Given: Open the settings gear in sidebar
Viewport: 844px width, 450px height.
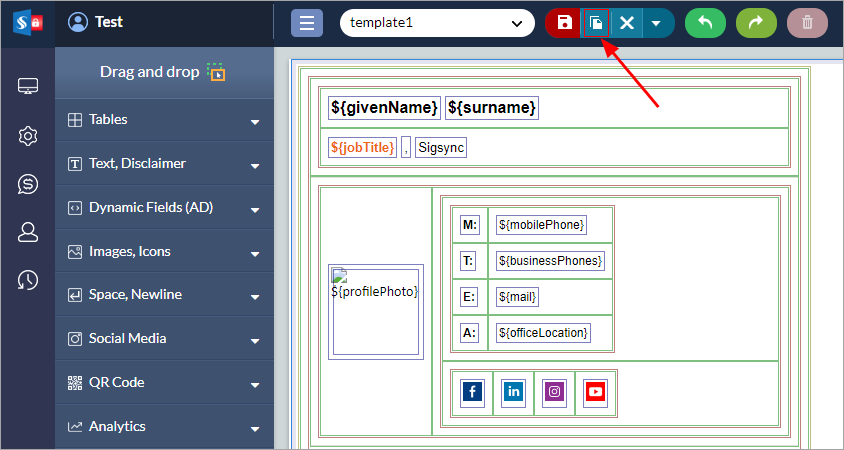Looking at the screenshot, I should click(x=28, y=136).
